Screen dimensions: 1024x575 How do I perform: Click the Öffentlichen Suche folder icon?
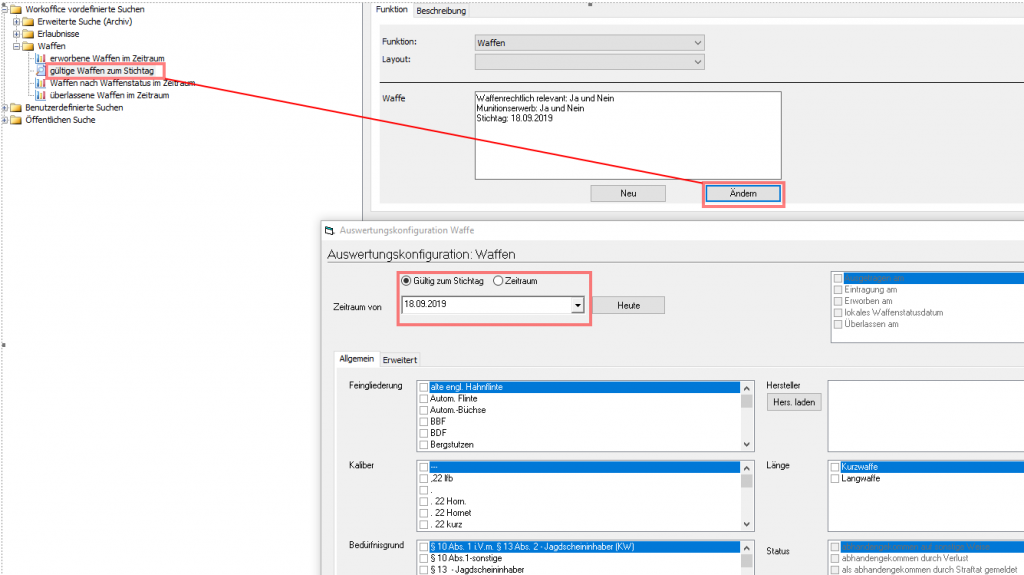[x=15, y=120]
